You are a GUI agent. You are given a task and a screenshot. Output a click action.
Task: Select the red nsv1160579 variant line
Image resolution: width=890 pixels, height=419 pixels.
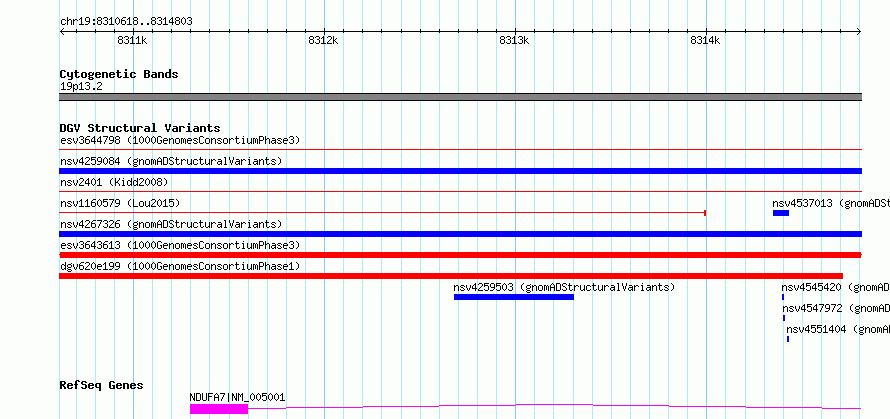[x=383, y=213]
